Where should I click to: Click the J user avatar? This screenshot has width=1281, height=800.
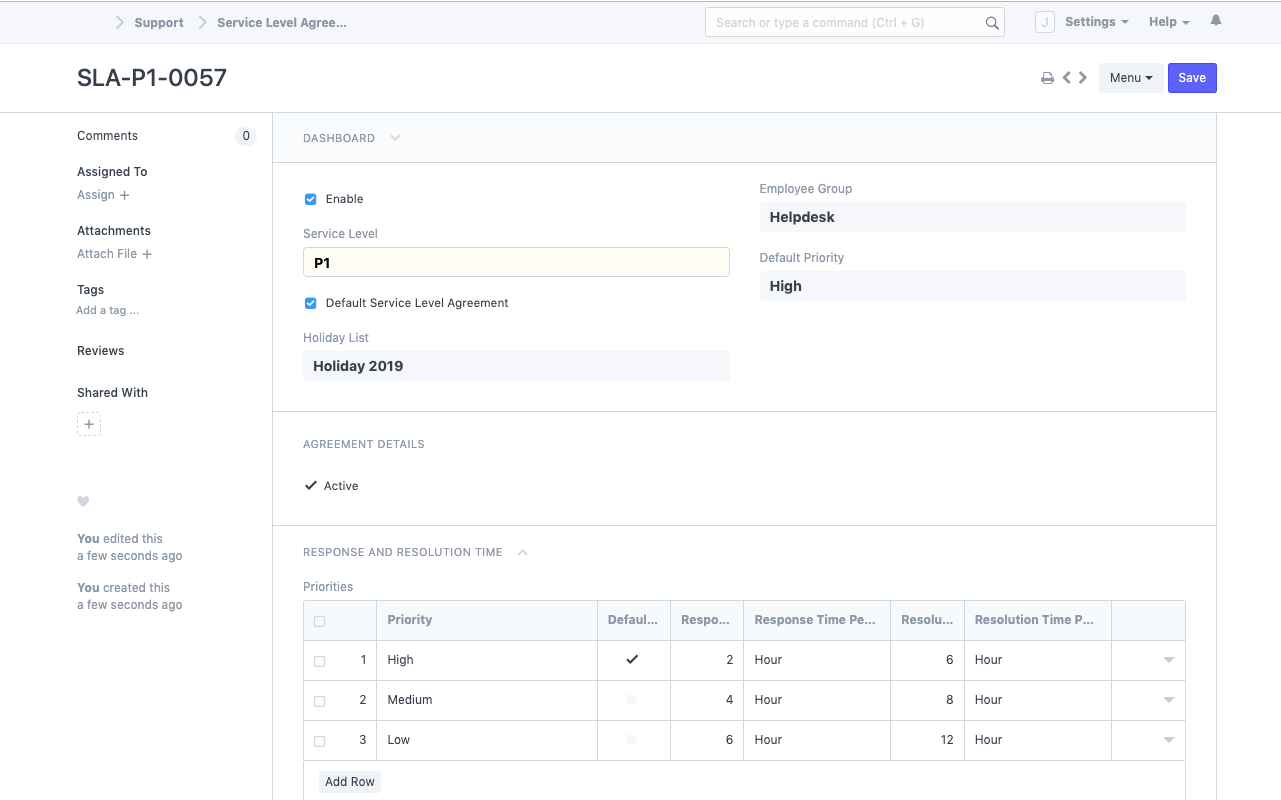(1044, 22)
